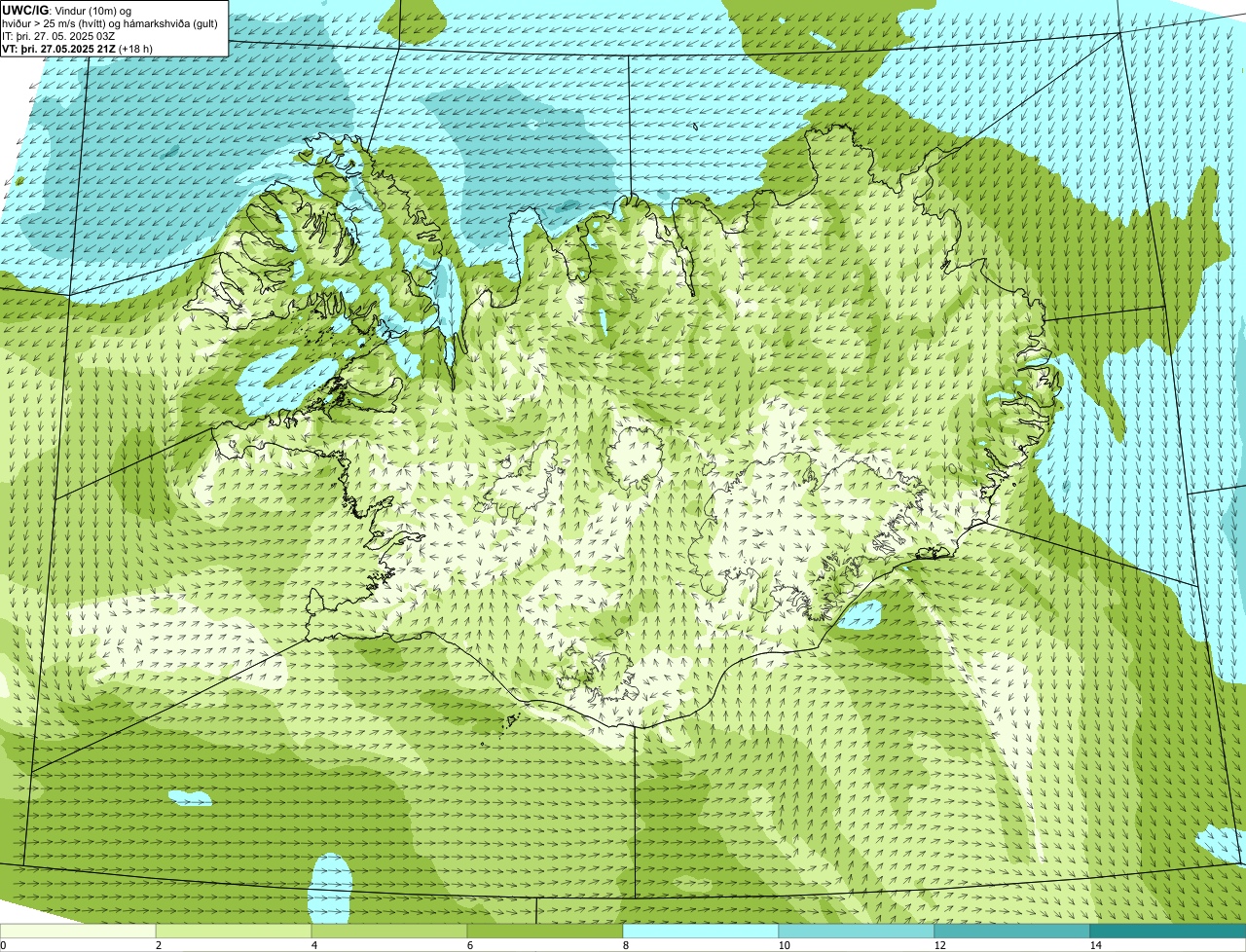Click the 10–12 m/s cyan legend swatch

(x=857, y=932)
